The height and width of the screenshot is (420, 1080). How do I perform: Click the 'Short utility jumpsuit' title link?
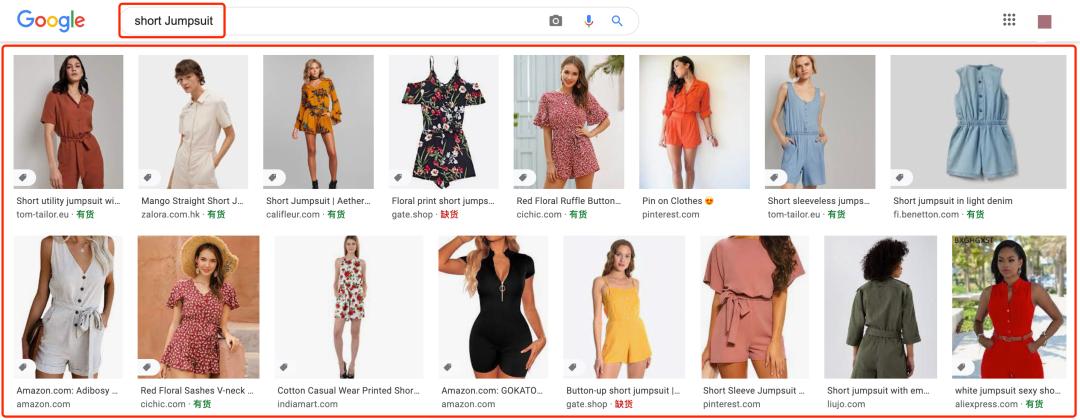point(69,201)
